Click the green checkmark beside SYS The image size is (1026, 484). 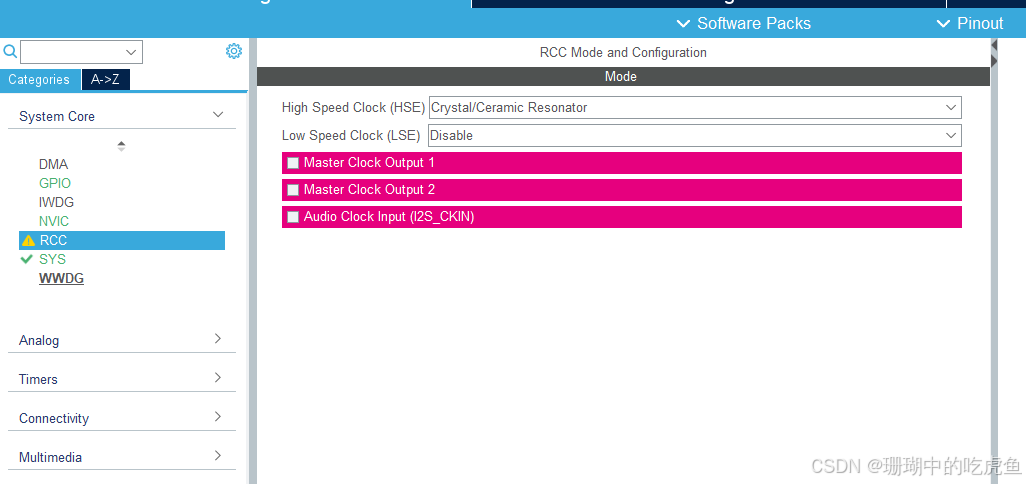tap(27, 259)
